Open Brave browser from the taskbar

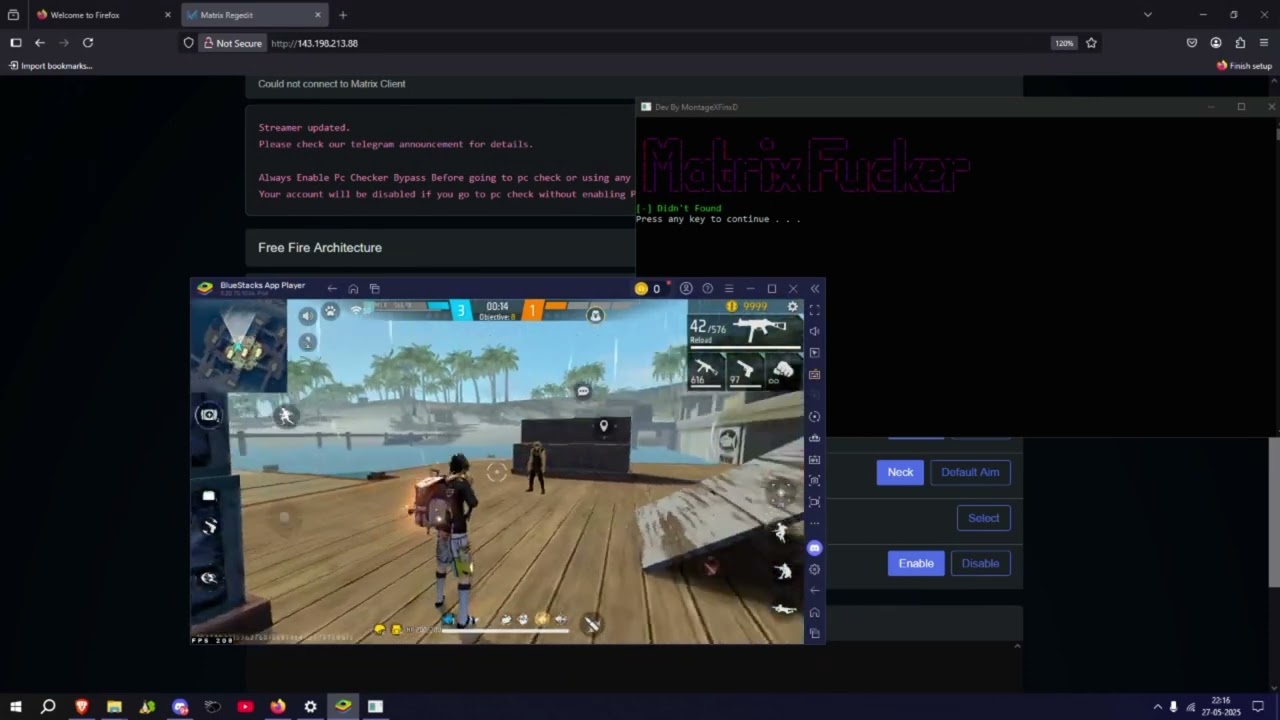coord(82,707)
